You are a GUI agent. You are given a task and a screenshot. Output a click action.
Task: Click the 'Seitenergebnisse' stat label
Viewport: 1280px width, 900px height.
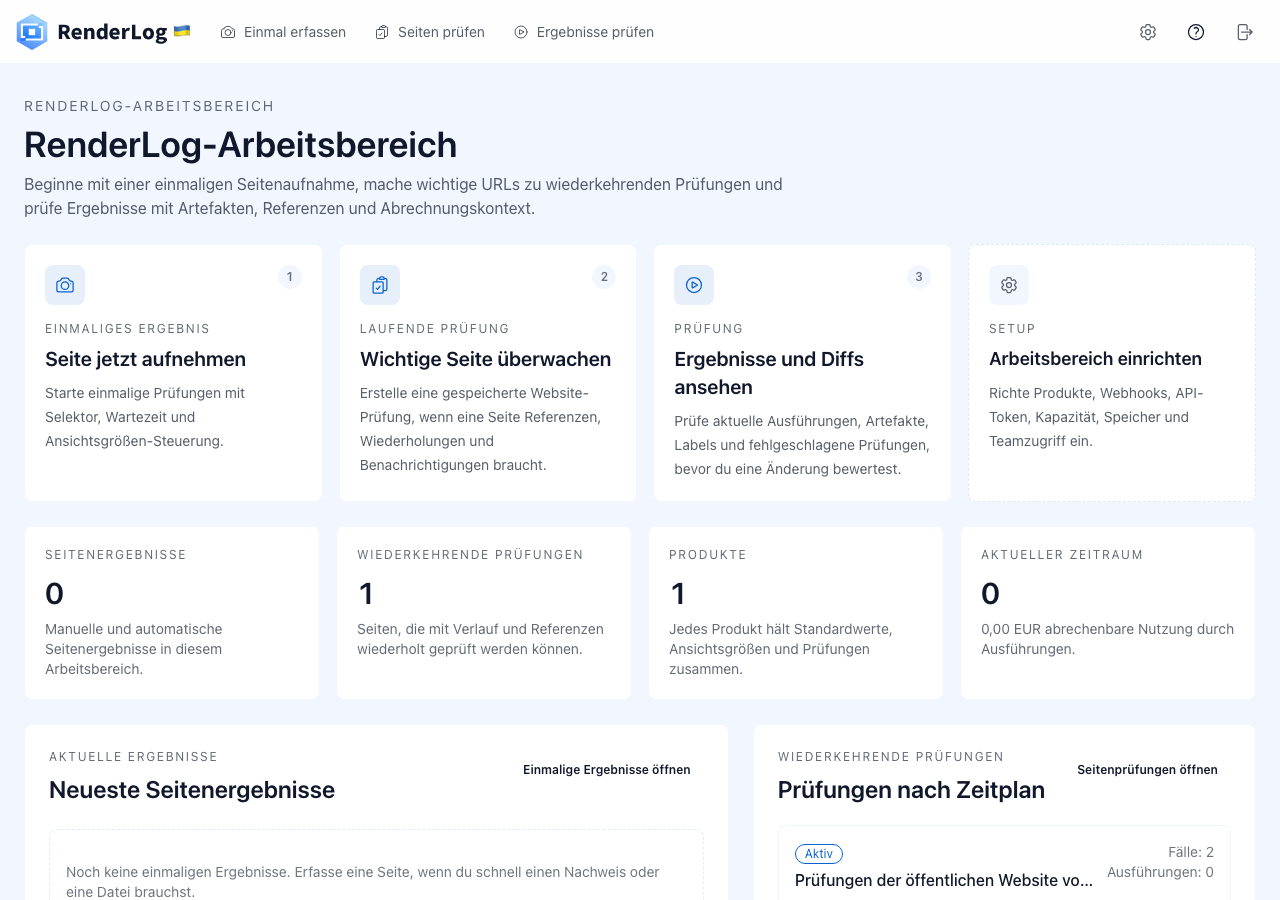point(116,555)
